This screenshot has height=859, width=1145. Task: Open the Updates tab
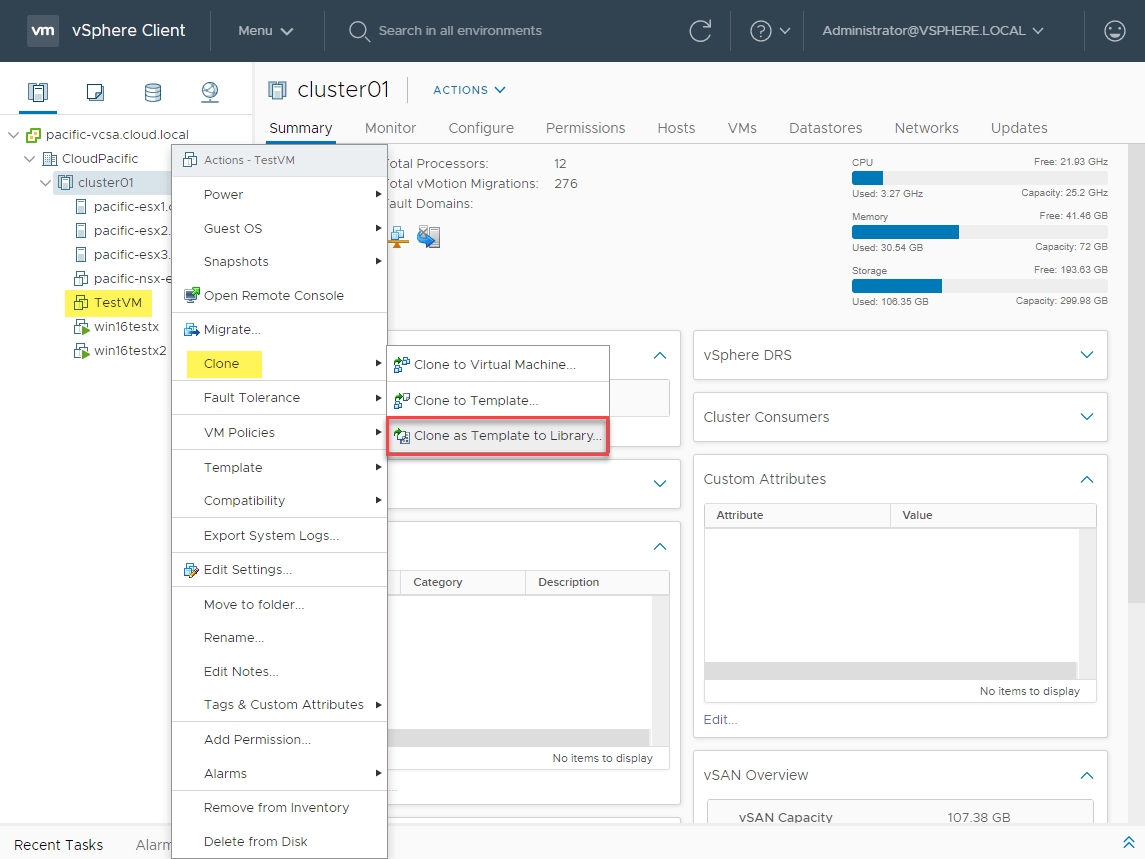tap(1019, 128)
